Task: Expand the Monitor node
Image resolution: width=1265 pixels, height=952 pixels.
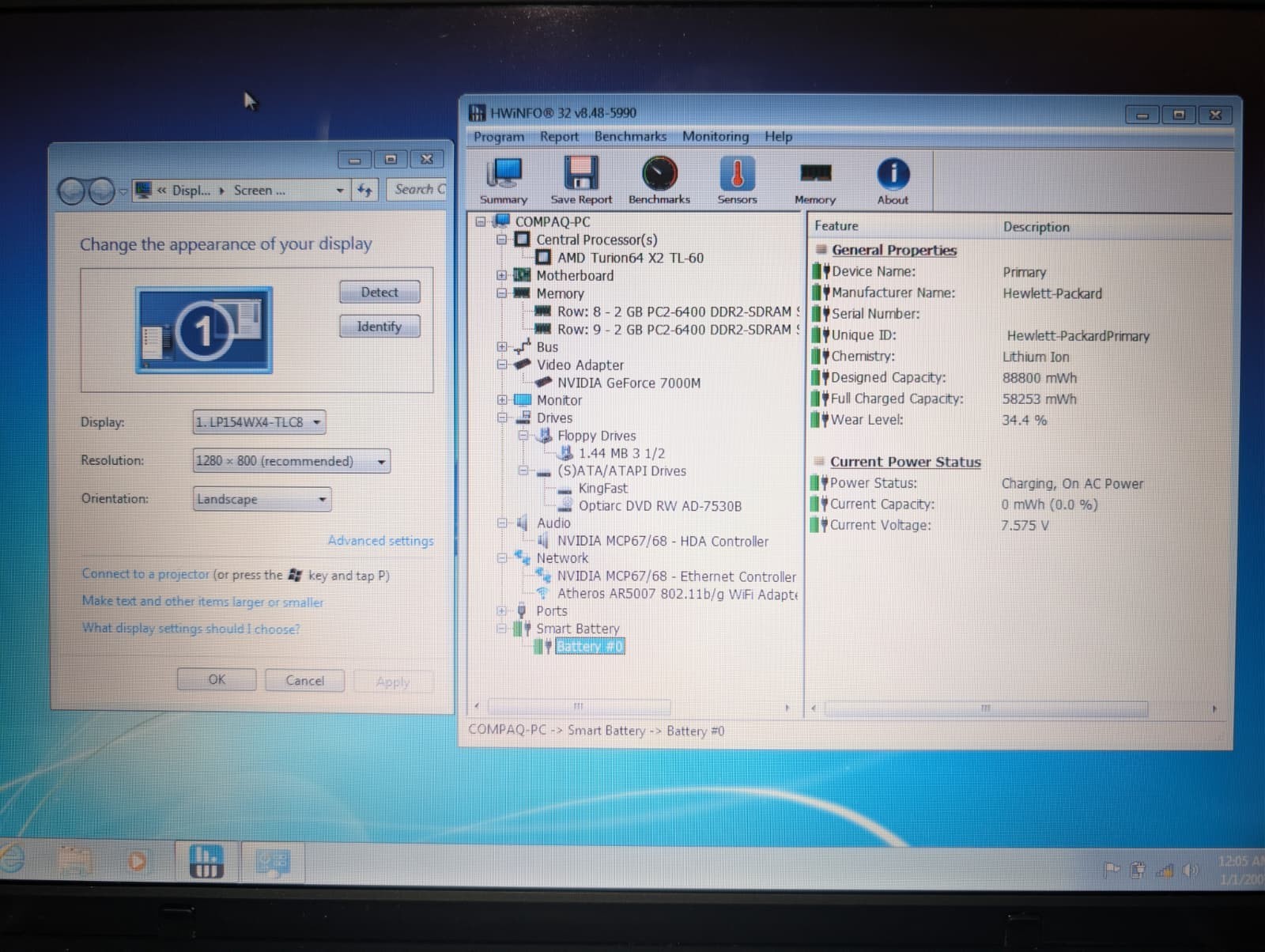Action: tap(501, 400)
